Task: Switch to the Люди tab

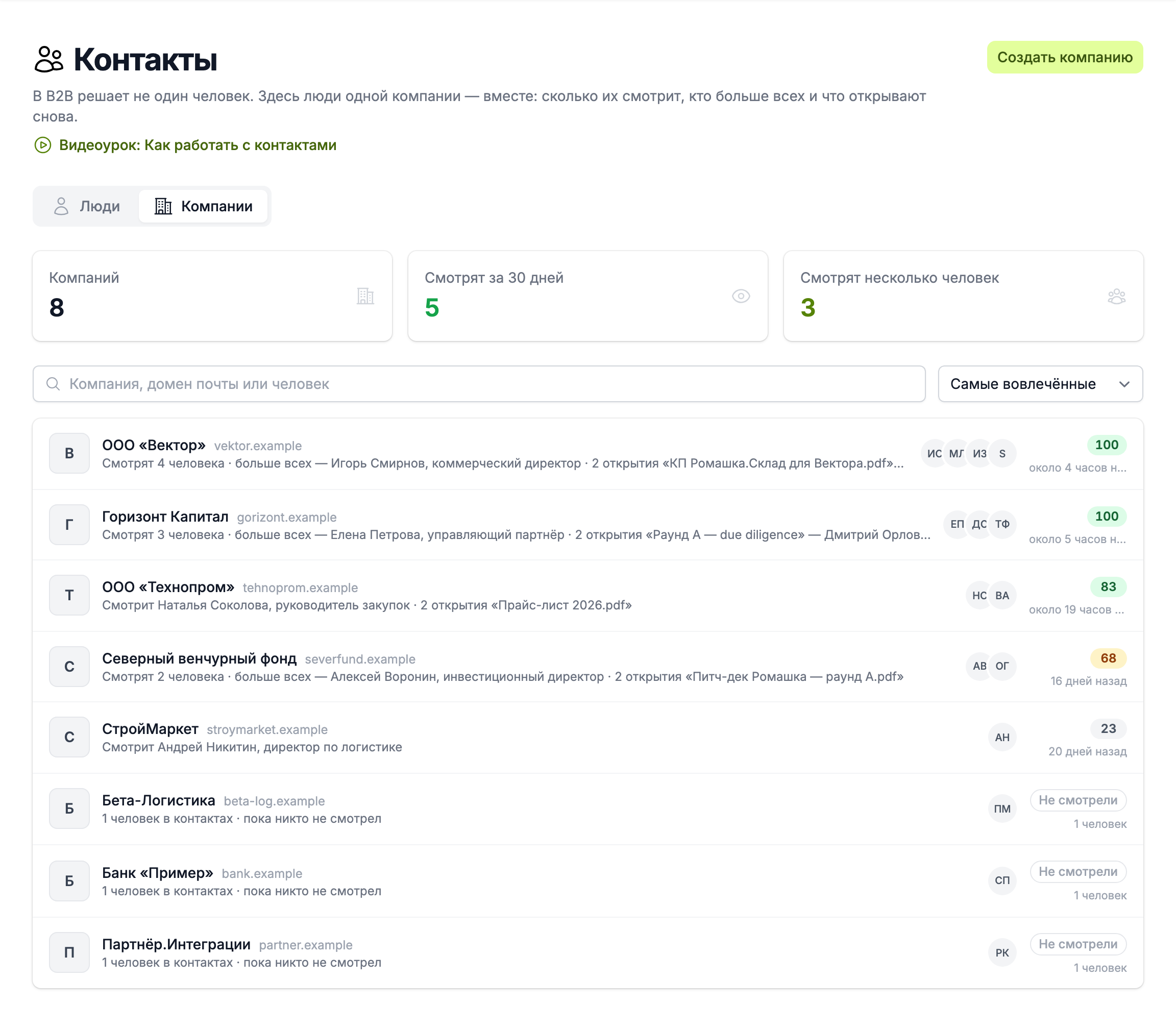Action: tap(87, 206)
